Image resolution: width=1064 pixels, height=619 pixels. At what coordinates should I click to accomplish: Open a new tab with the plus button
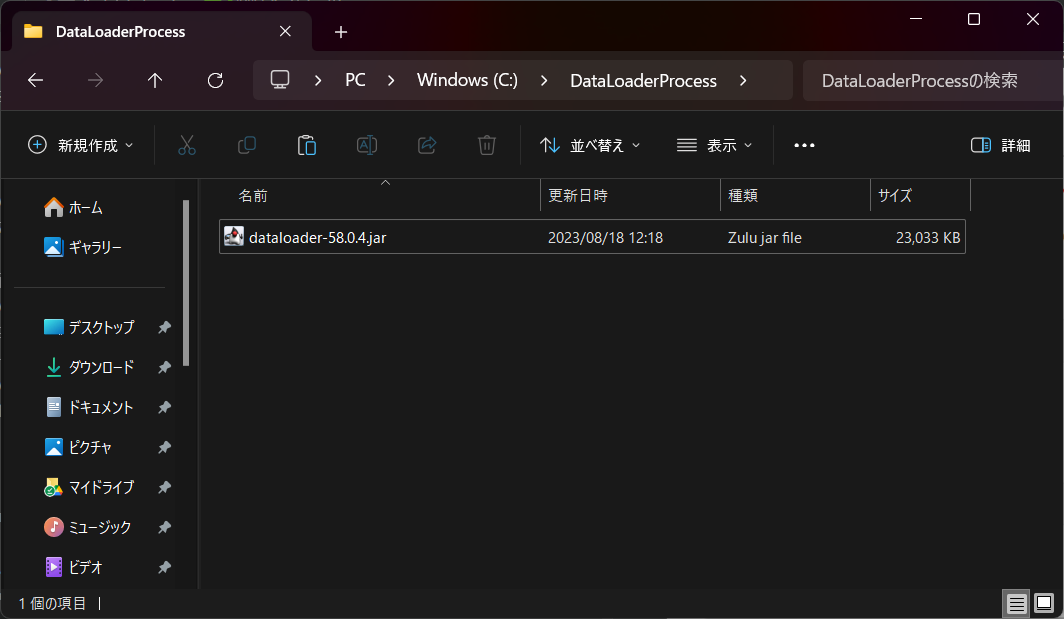[340, 31]
